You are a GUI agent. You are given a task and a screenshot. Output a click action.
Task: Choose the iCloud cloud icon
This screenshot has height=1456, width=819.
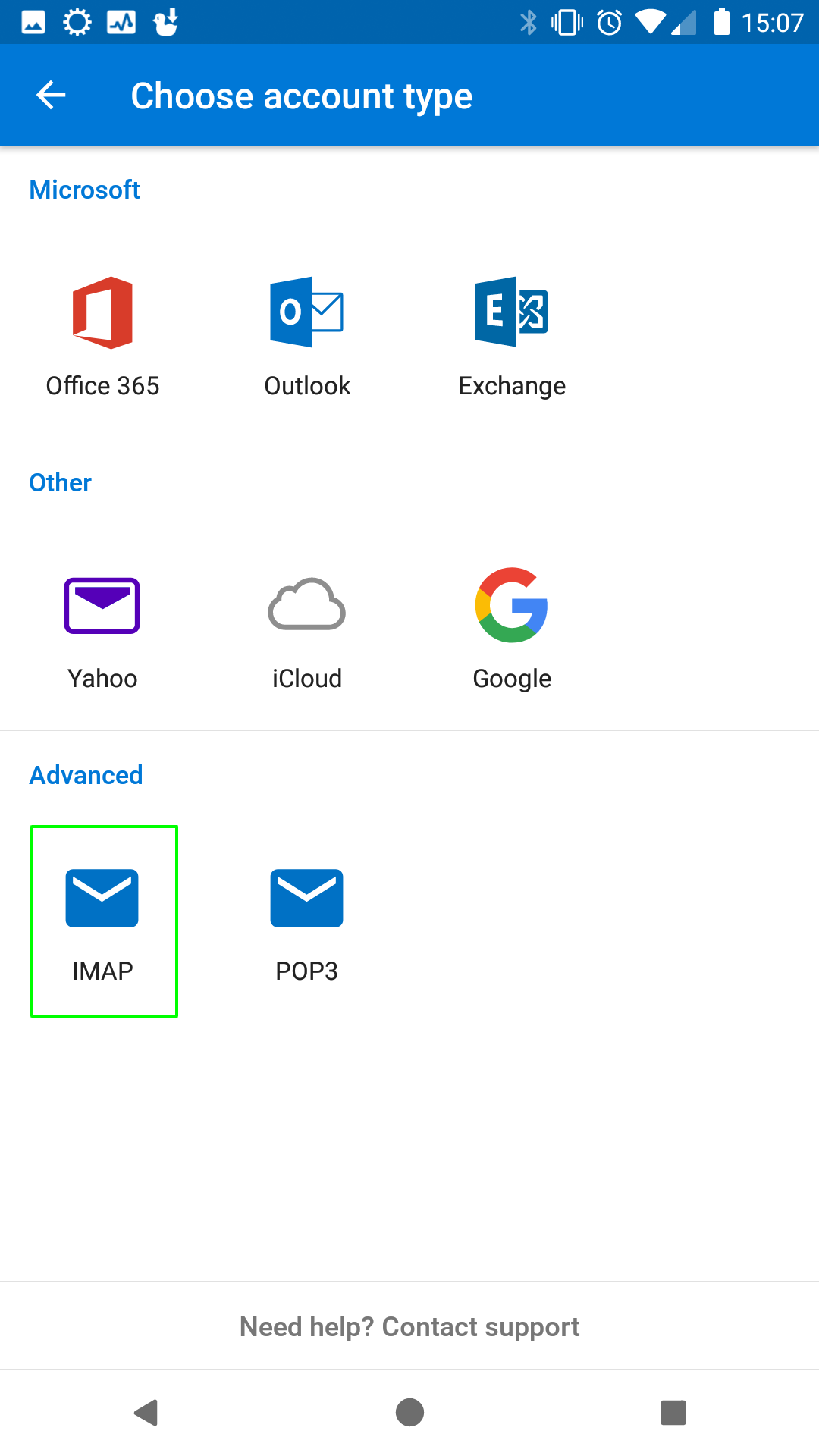click(x=306, y=604)
